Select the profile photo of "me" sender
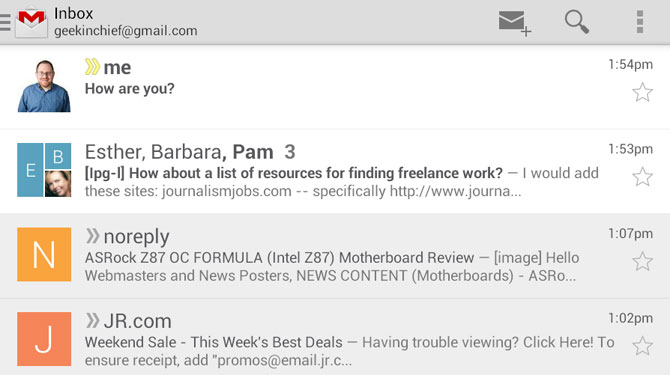Image resolution: width=670 pixels, height=375 pixels. click(44, 85)
